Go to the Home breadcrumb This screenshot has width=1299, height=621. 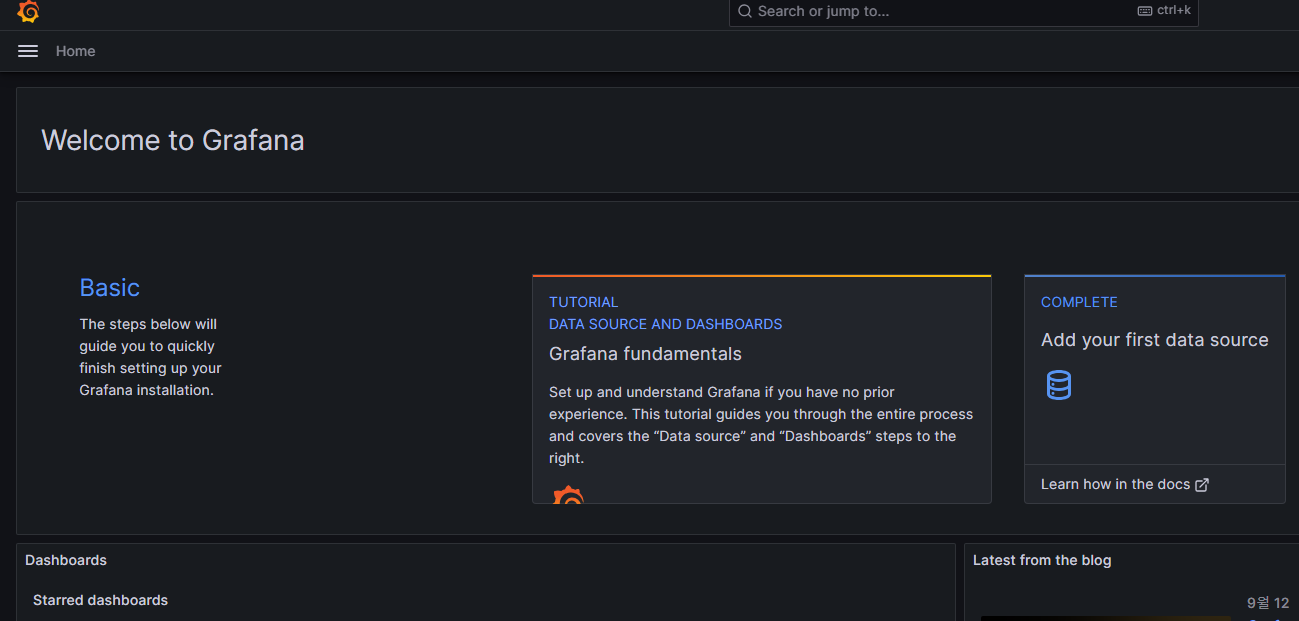pyautogui.click(x=76, y=51)
